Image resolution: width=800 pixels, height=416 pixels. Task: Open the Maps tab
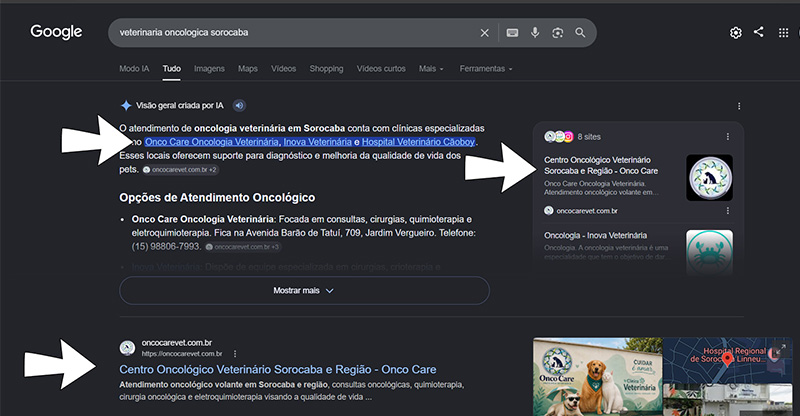click(247, 68)
